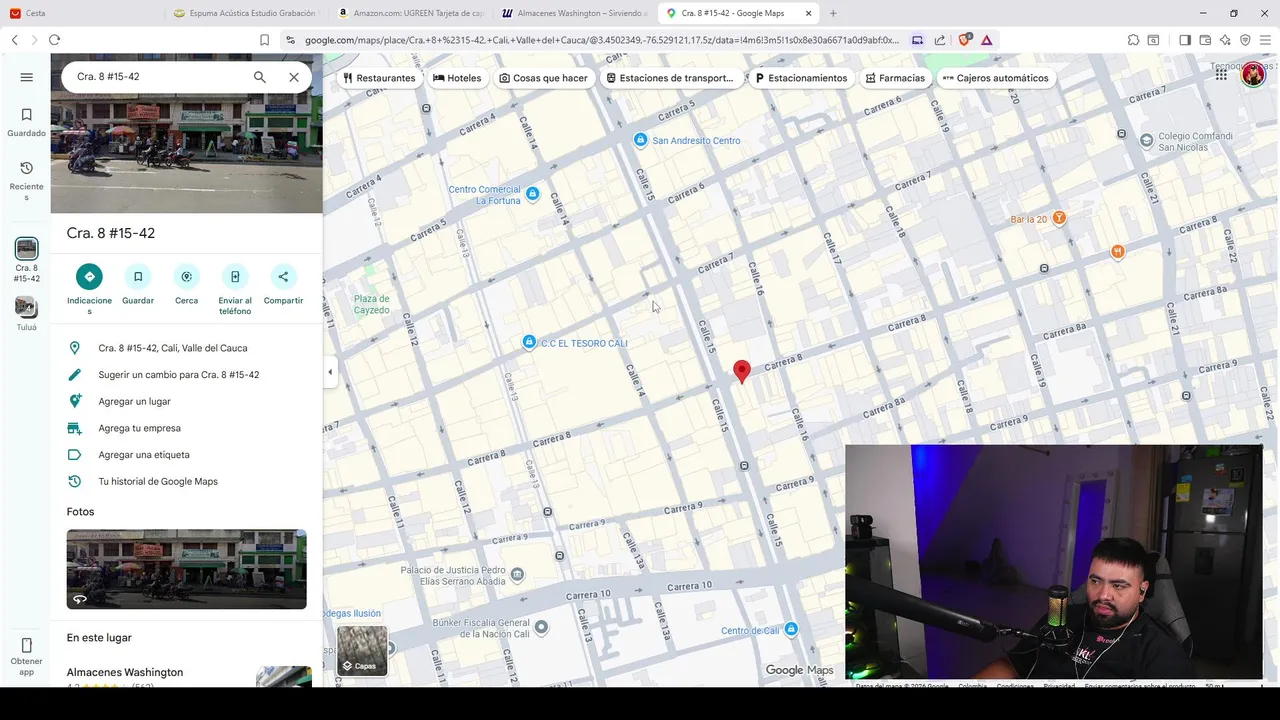
Task: Select Cajeros automáticos chip
Action: (995, 78)
